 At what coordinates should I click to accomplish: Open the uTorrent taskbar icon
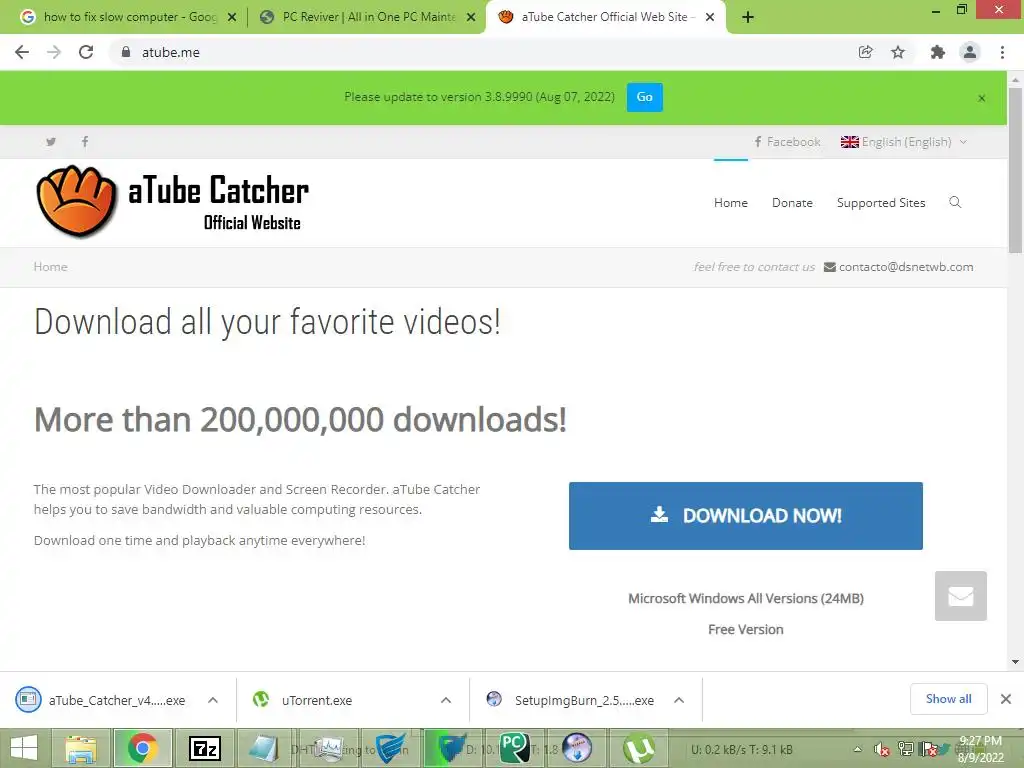tap(639, 748)
